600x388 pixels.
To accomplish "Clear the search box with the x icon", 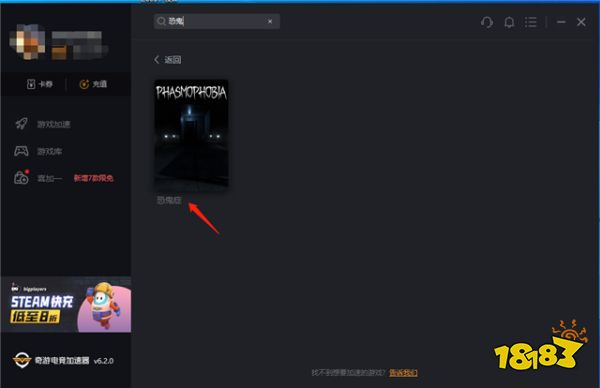I will pyautogui.click(x=270, y=21).
